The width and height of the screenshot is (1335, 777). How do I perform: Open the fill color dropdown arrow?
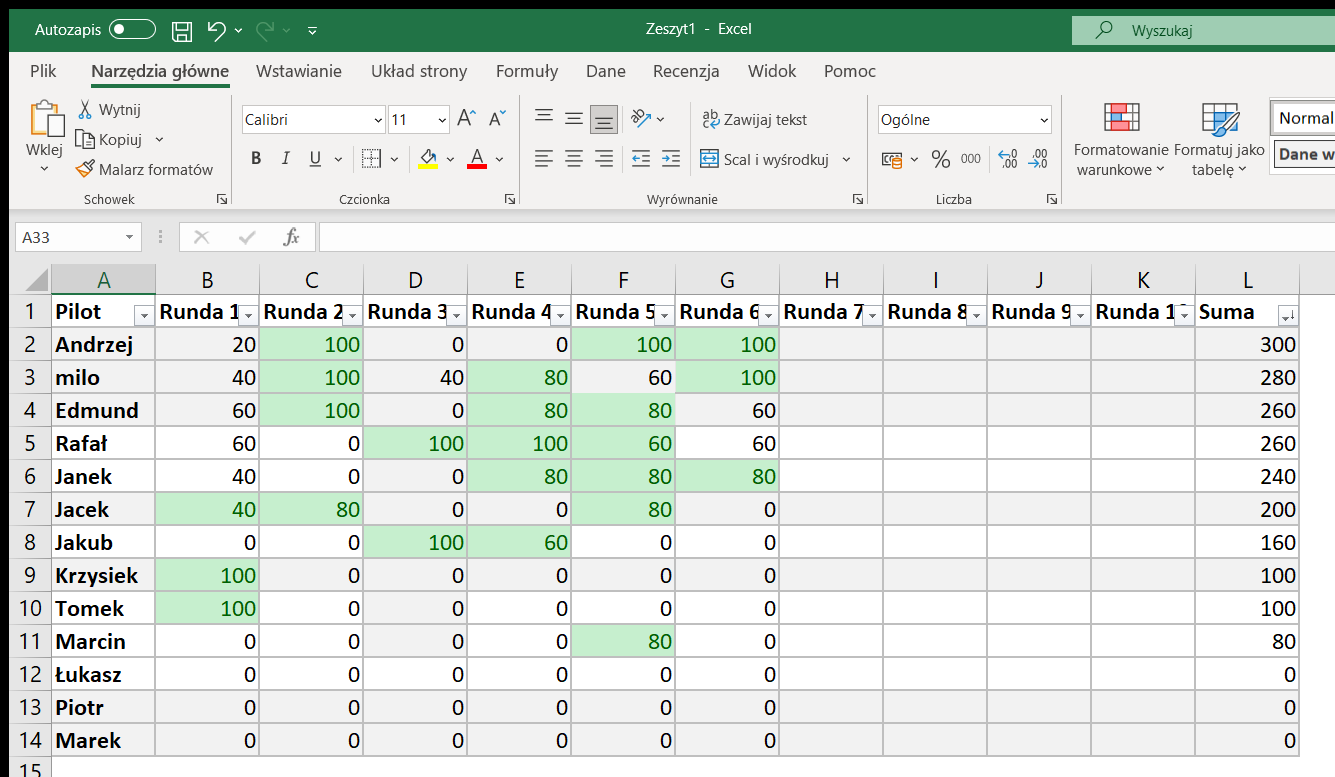pyautogui.click(x=450, y=159)
